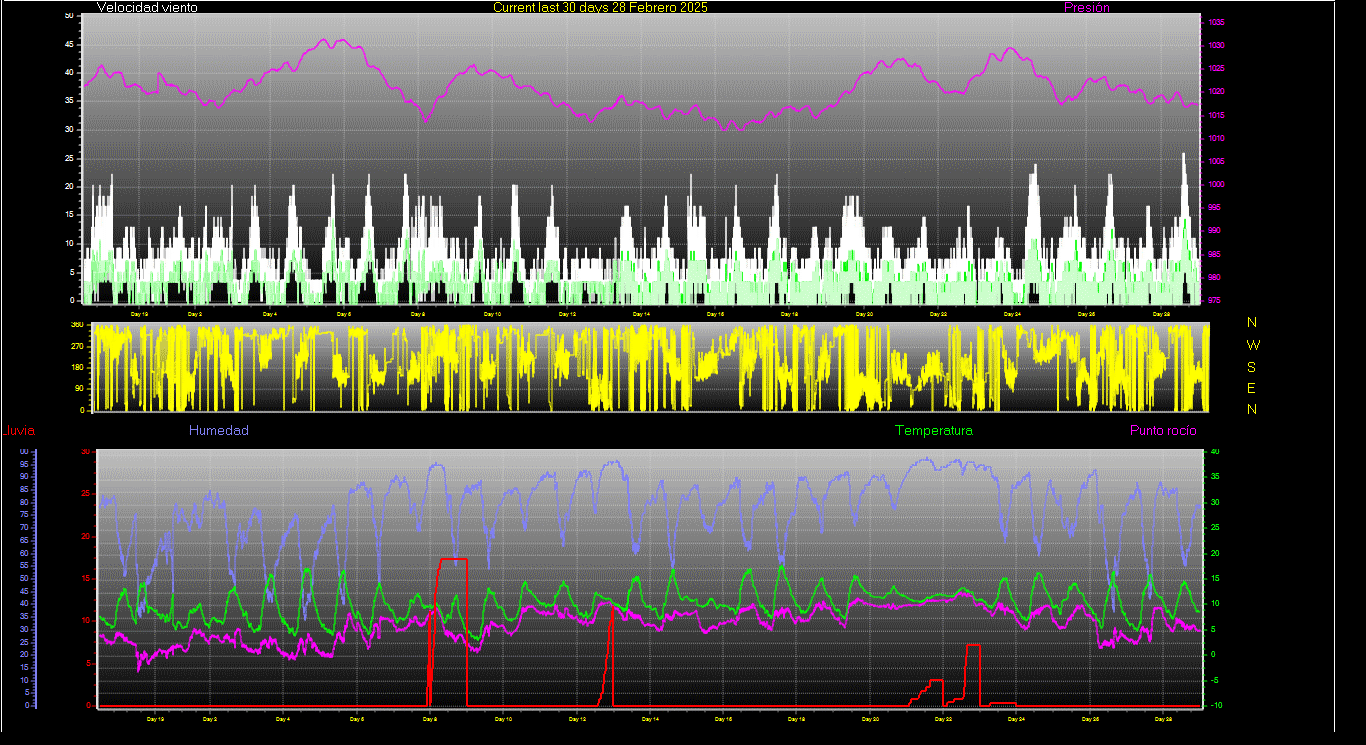Click '1025' on the pressure axis

coord(1216,69)
